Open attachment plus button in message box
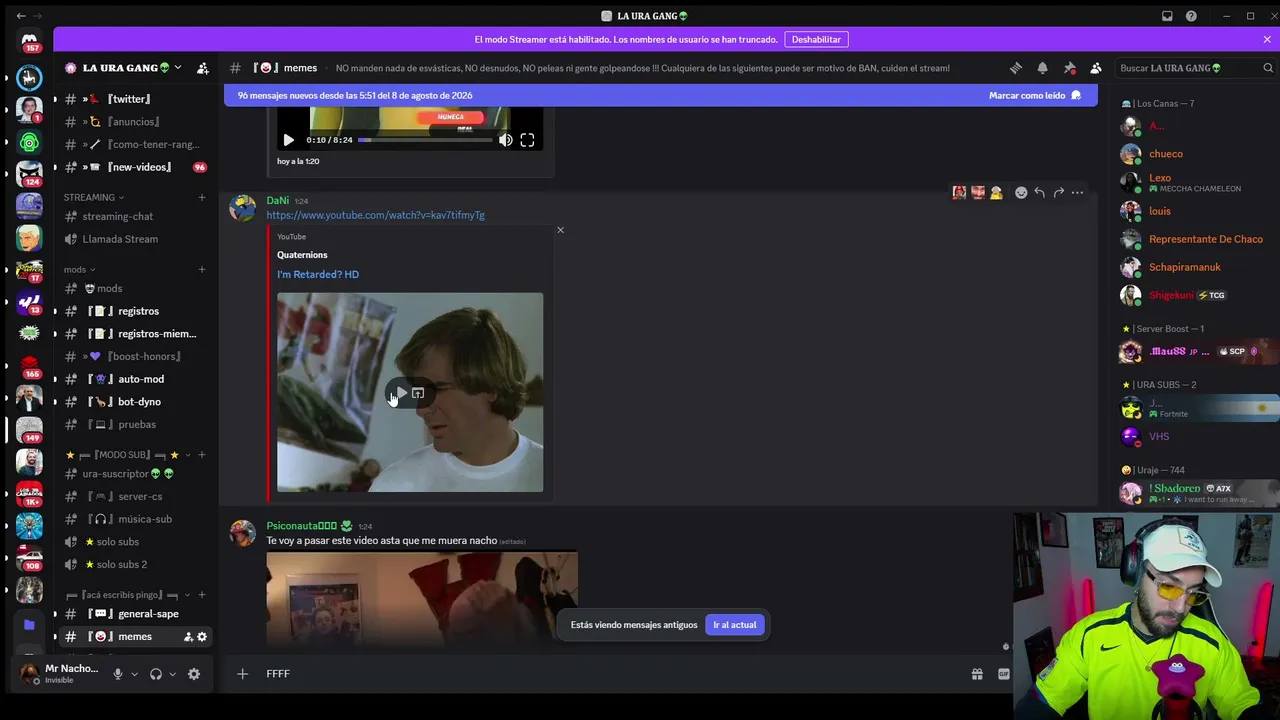 242,674
